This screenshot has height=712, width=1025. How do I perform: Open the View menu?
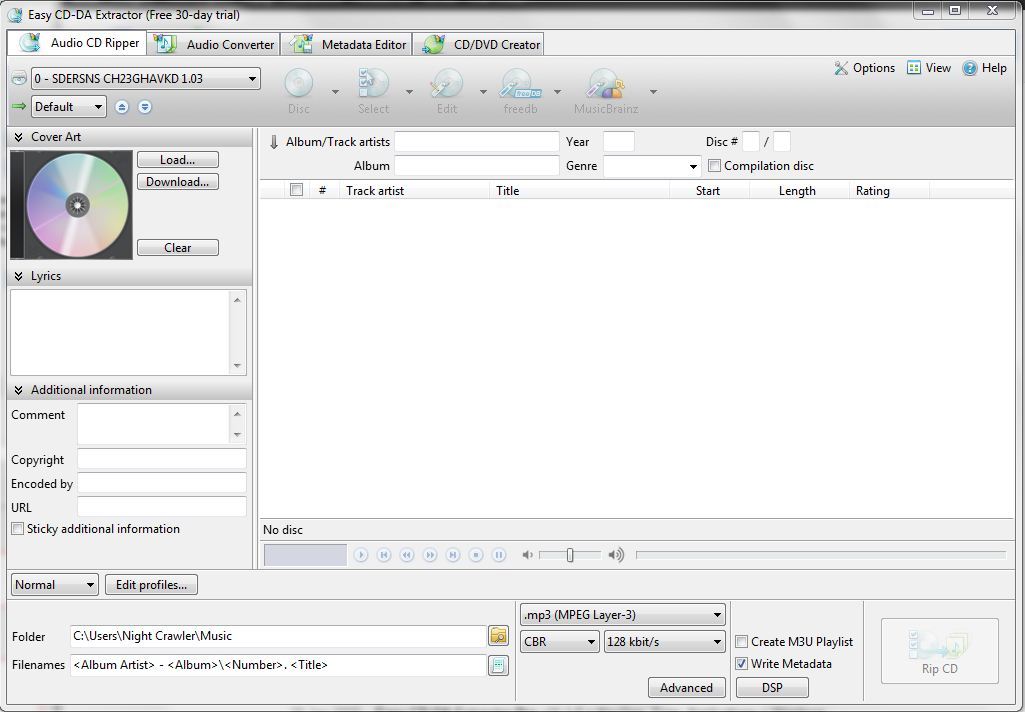click(929, 68)
